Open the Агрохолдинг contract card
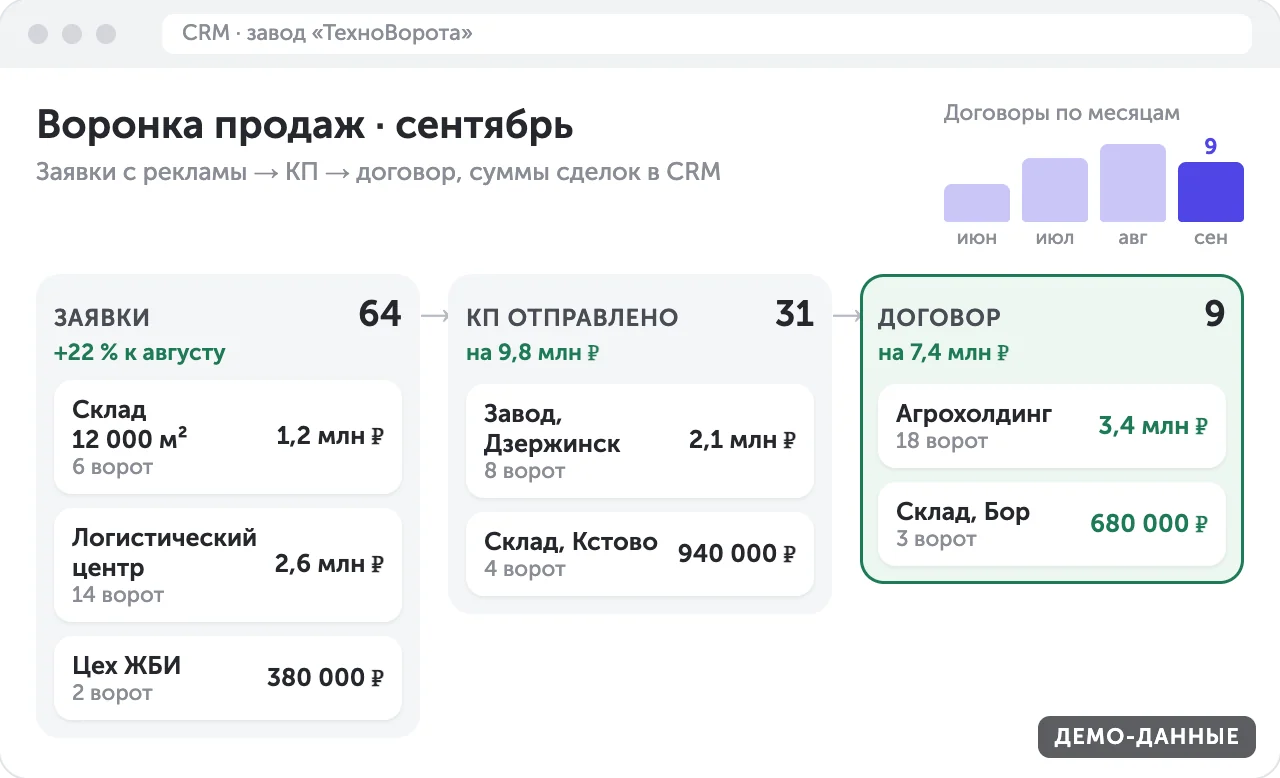 click(1052, 426)
